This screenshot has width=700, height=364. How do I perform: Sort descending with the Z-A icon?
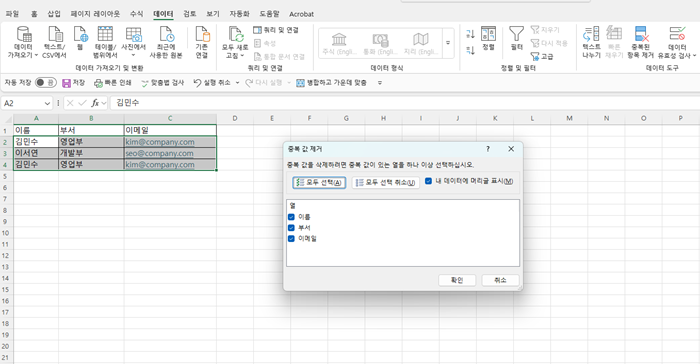470,50
